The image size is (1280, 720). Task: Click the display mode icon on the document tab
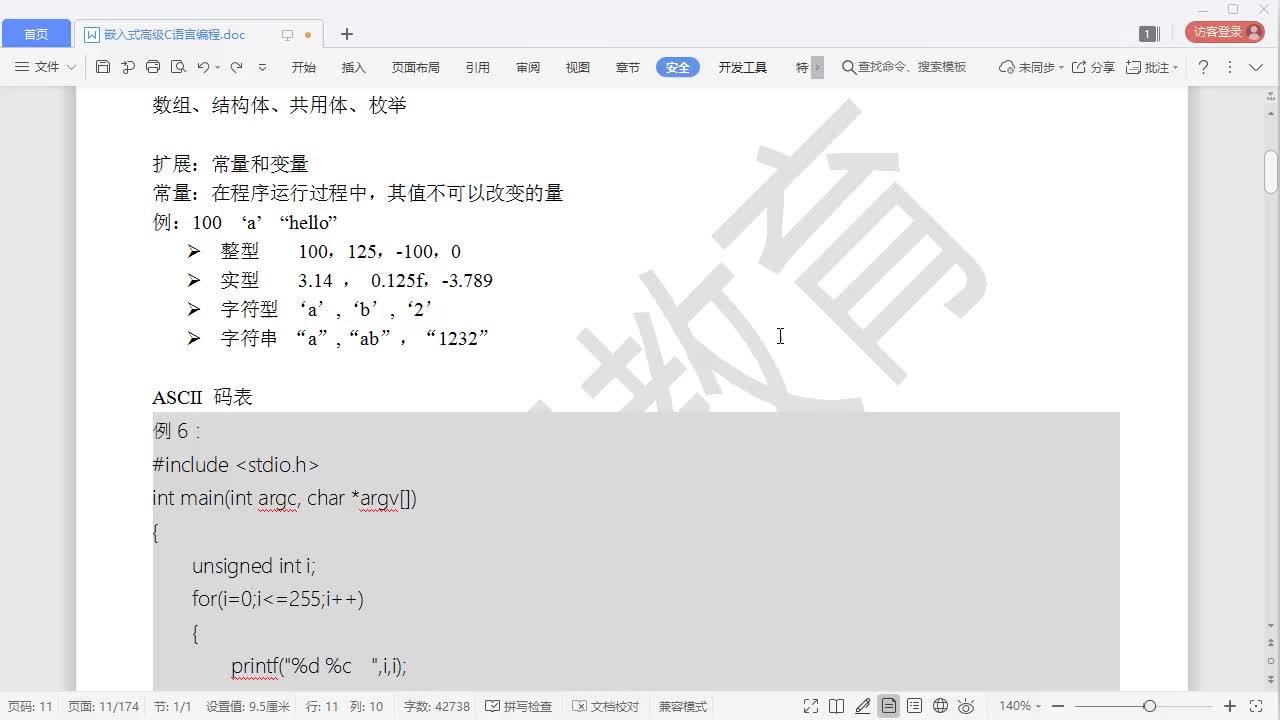point(287,35)
